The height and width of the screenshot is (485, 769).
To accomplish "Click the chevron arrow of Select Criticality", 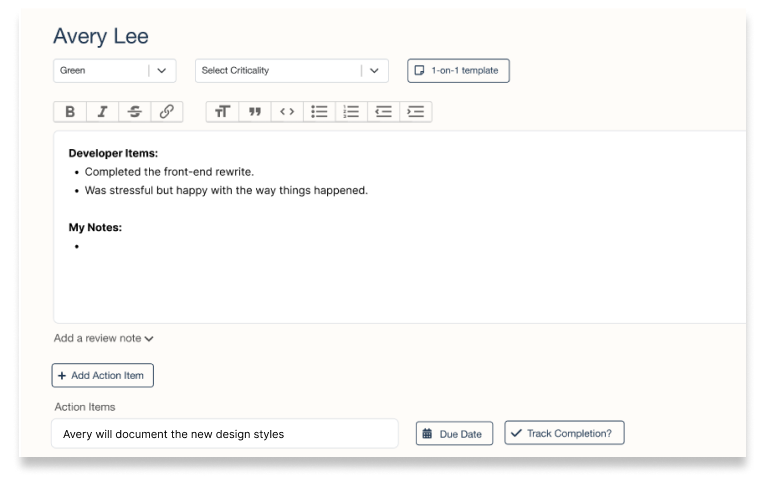I will [374, 71].
